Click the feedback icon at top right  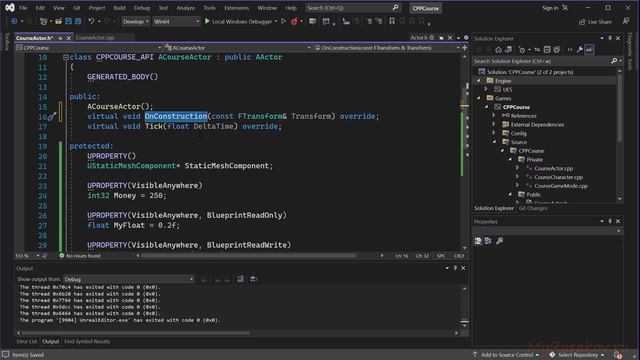tap(626, 21)
